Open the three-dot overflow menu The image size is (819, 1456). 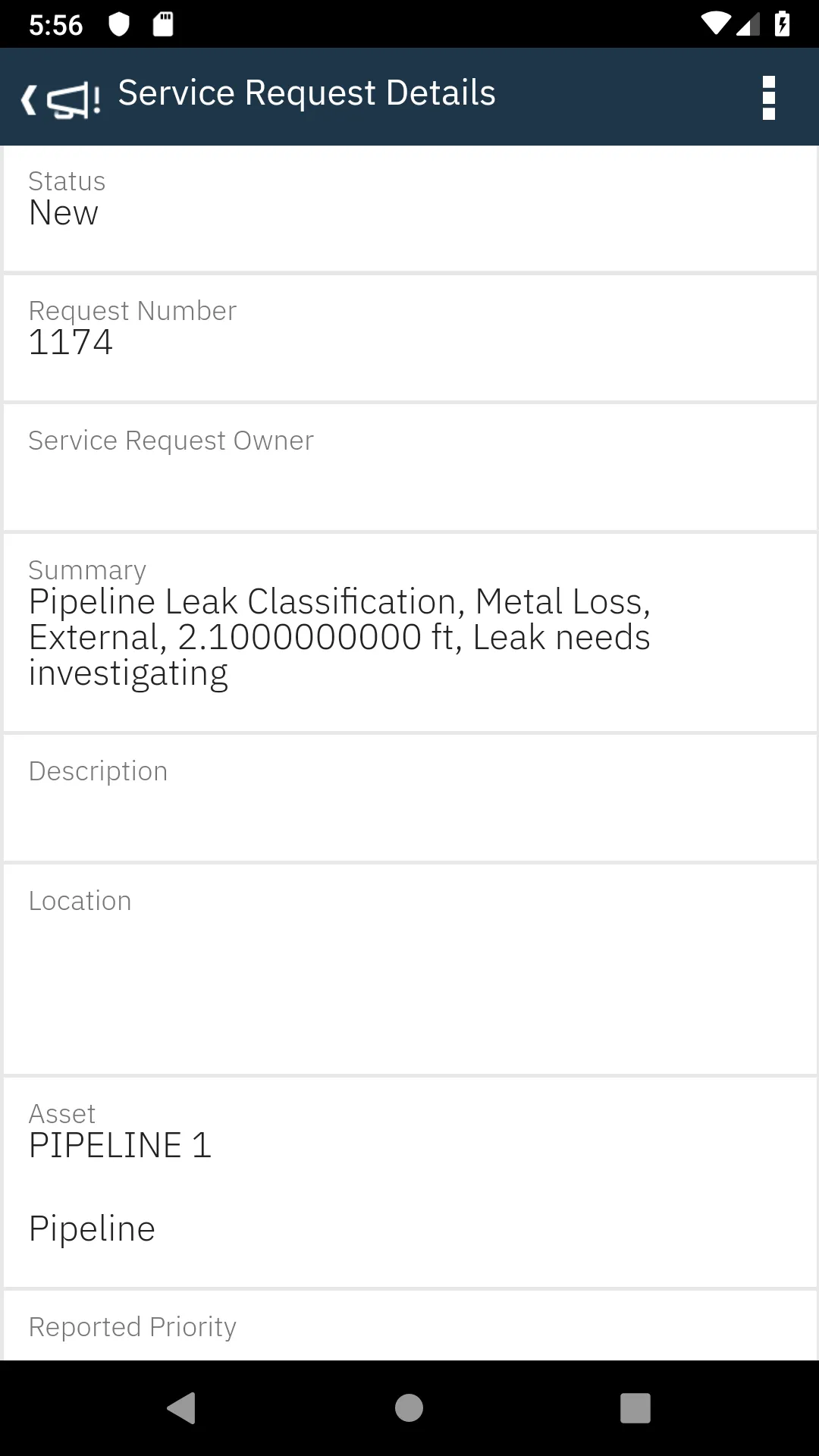pos(768,98)
